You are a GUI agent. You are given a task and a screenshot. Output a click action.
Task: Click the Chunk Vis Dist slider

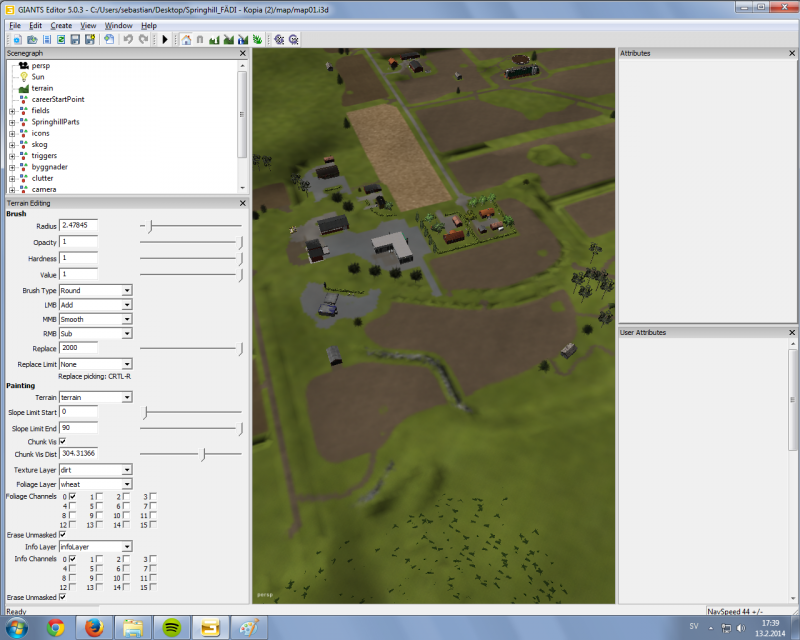[x=191, y=454]
